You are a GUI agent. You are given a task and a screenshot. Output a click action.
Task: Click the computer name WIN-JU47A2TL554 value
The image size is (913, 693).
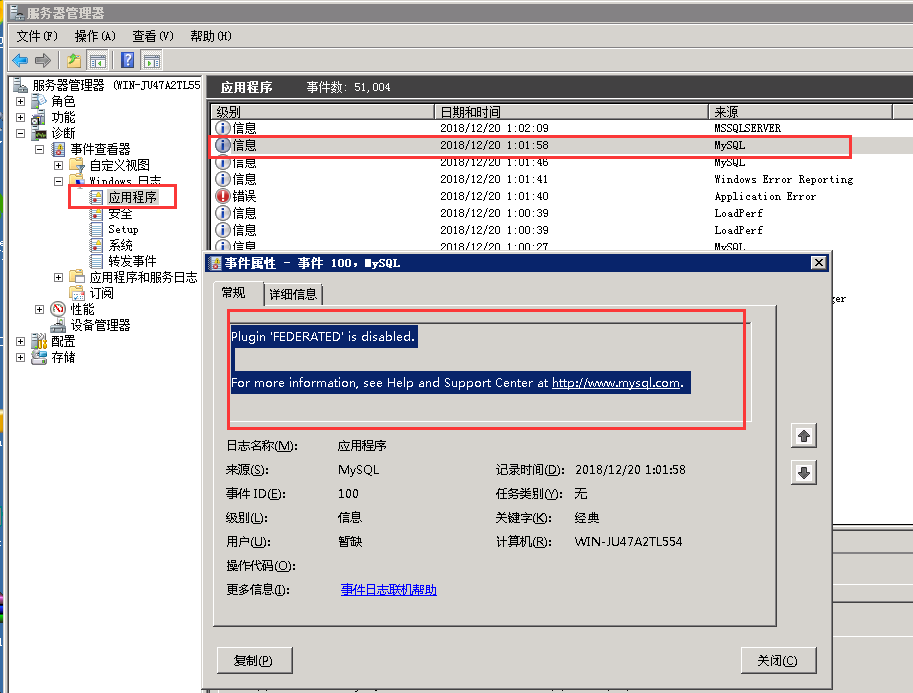point(628,542)
